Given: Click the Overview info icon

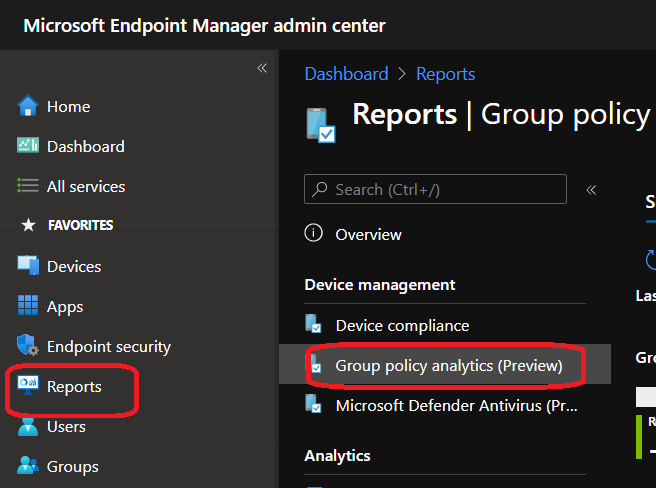Looking at the screenshot, I should tap(314, 234).
